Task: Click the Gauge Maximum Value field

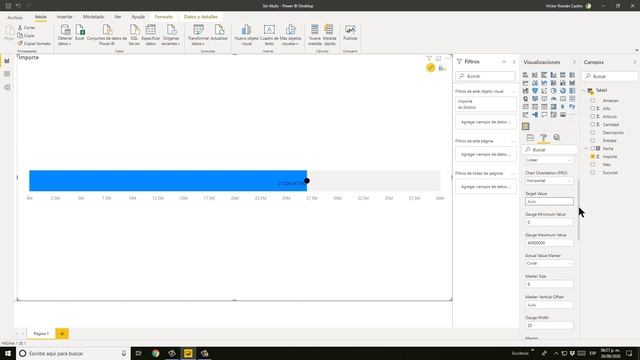Action: pyautogui.click(x=549, y=243)
